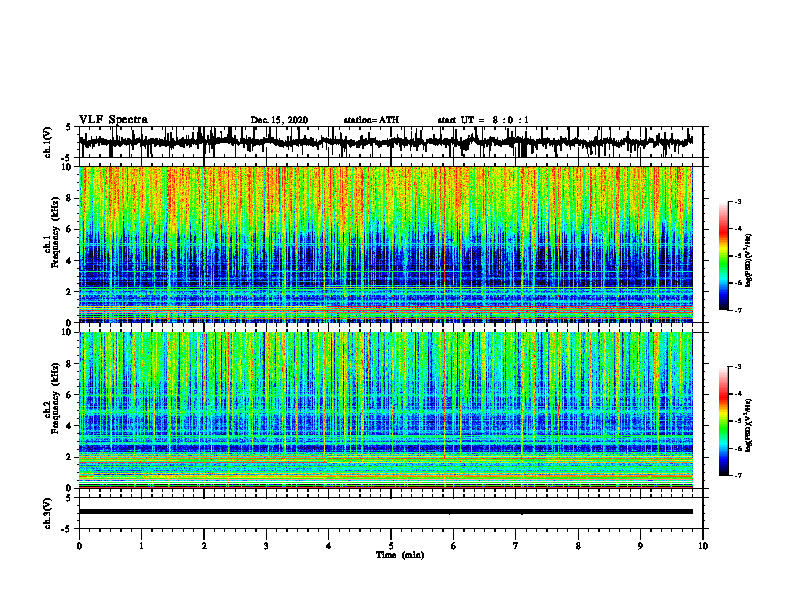Click the ch.2 spectrogram color bar
The width and height of the screenshot is (792, 612).
(724, 421)
